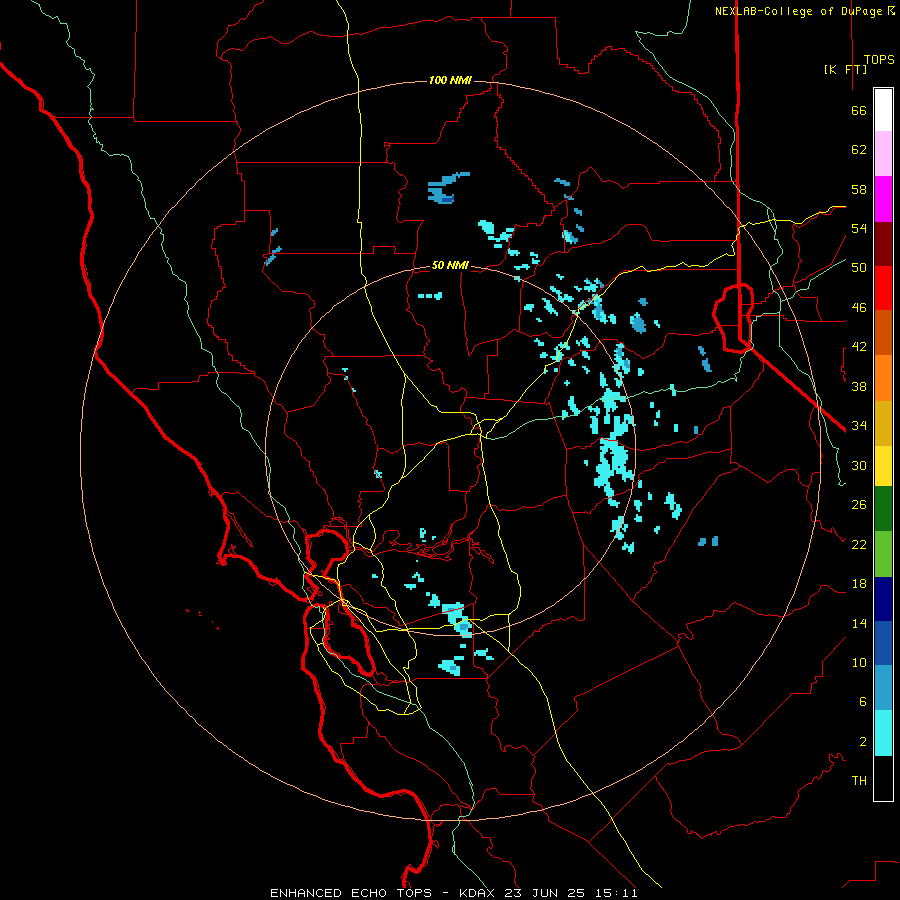Select the 50 NMI range ring label

(x=450, y=265)
